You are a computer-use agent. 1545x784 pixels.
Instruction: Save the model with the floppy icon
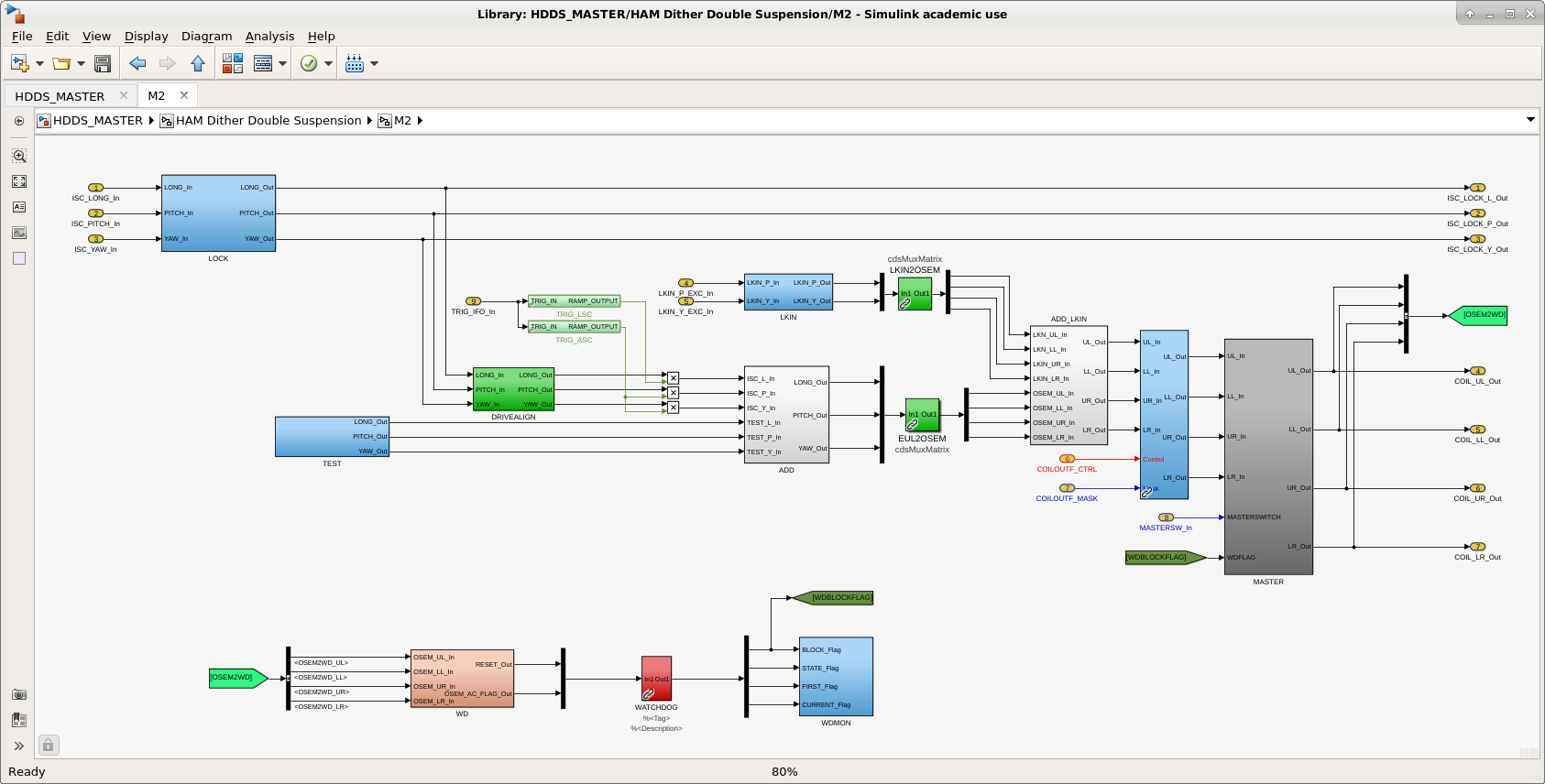tap(103, 63)
